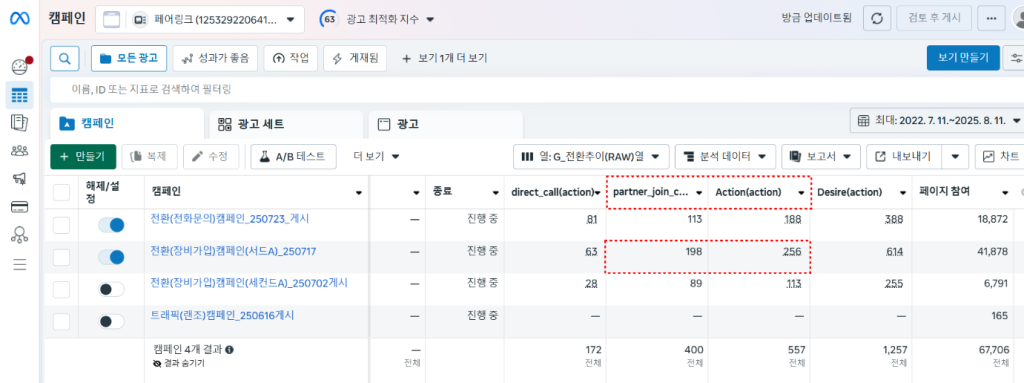1024x383 pixels.
Task: Open the Desire(action) column header menu
Action: click(x=903, y=193)
